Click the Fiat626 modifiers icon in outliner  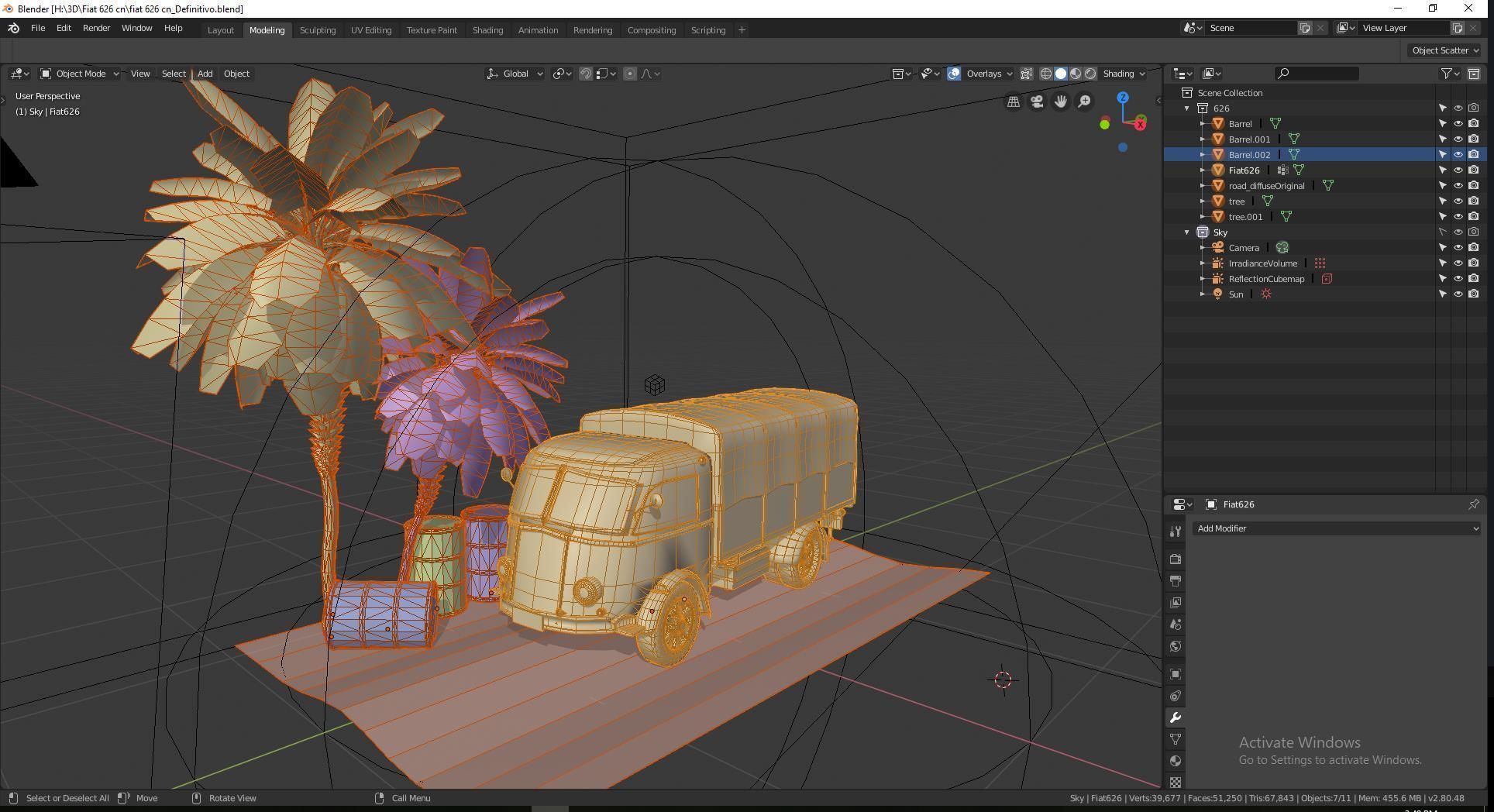(x=1283, y=170)
